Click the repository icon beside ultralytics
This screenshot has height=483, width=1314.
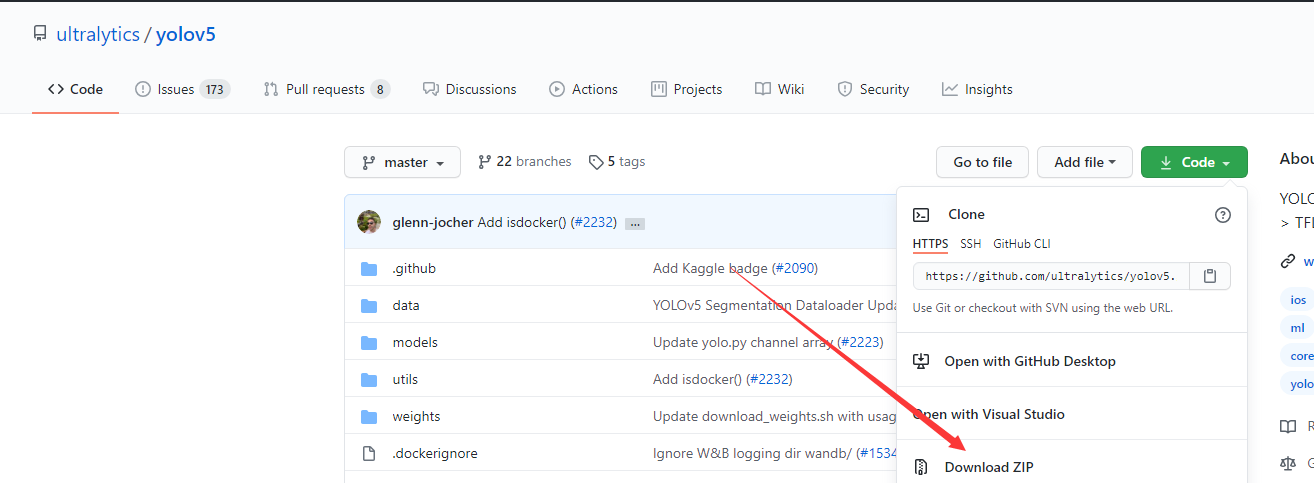pyautogui.click(x=40, y=34)
